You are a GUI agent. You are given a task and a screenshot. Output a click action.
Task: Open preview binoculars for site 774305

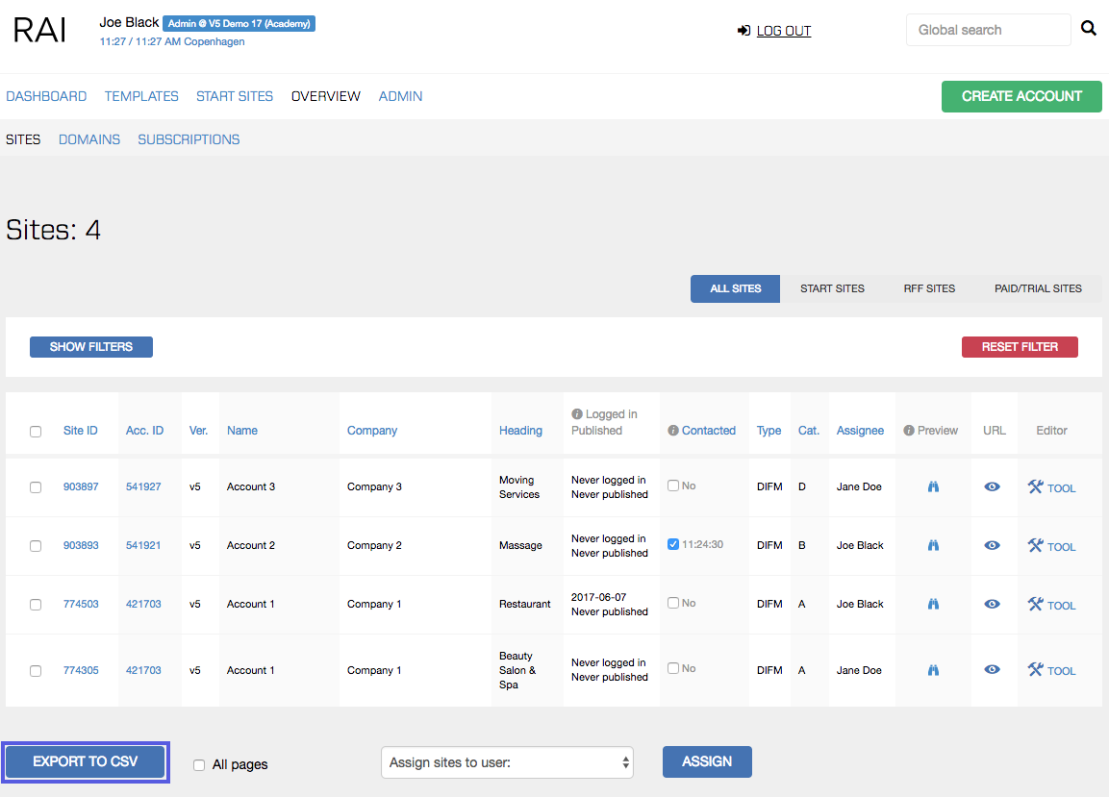[934, 670]
